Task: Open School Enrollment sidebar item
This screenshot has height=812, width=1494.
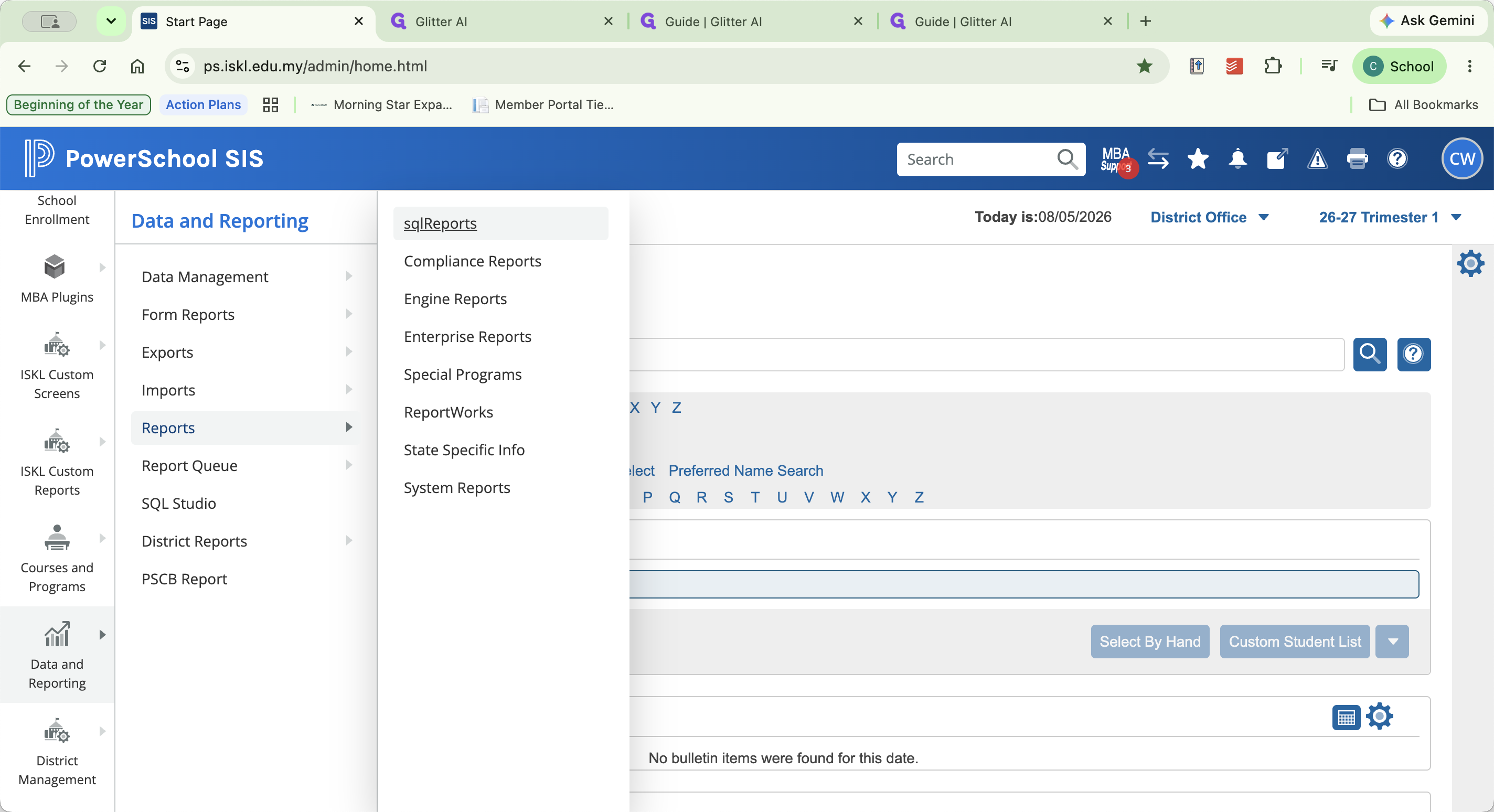Action: pyautogui.click(x=57, y=210)
